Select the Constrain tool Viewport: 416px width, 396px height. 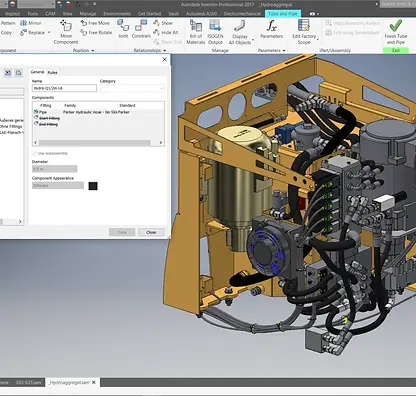point(141,29)
